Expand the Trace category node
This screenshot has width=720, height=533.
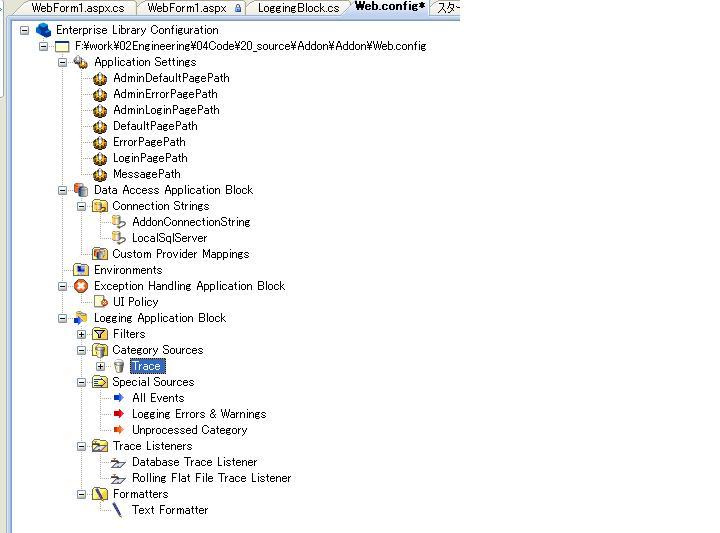(101, 366)
